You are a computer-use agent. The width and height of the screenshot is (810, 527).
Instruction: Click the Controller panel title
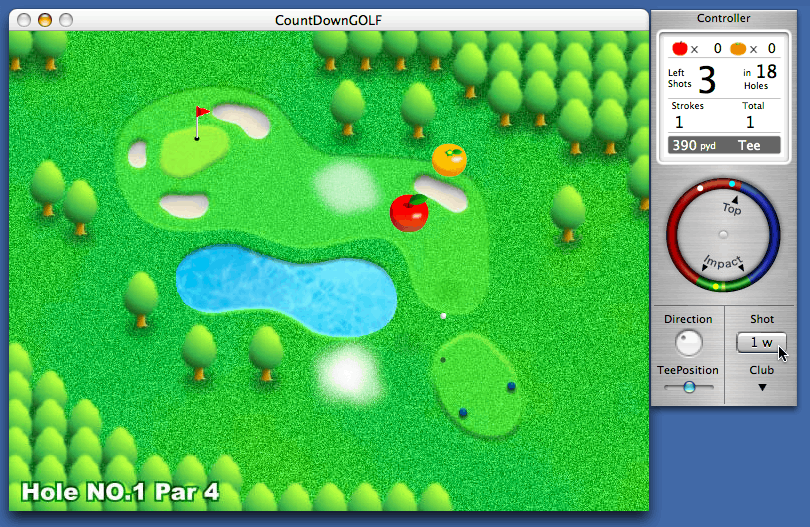[x=723, y=18]
